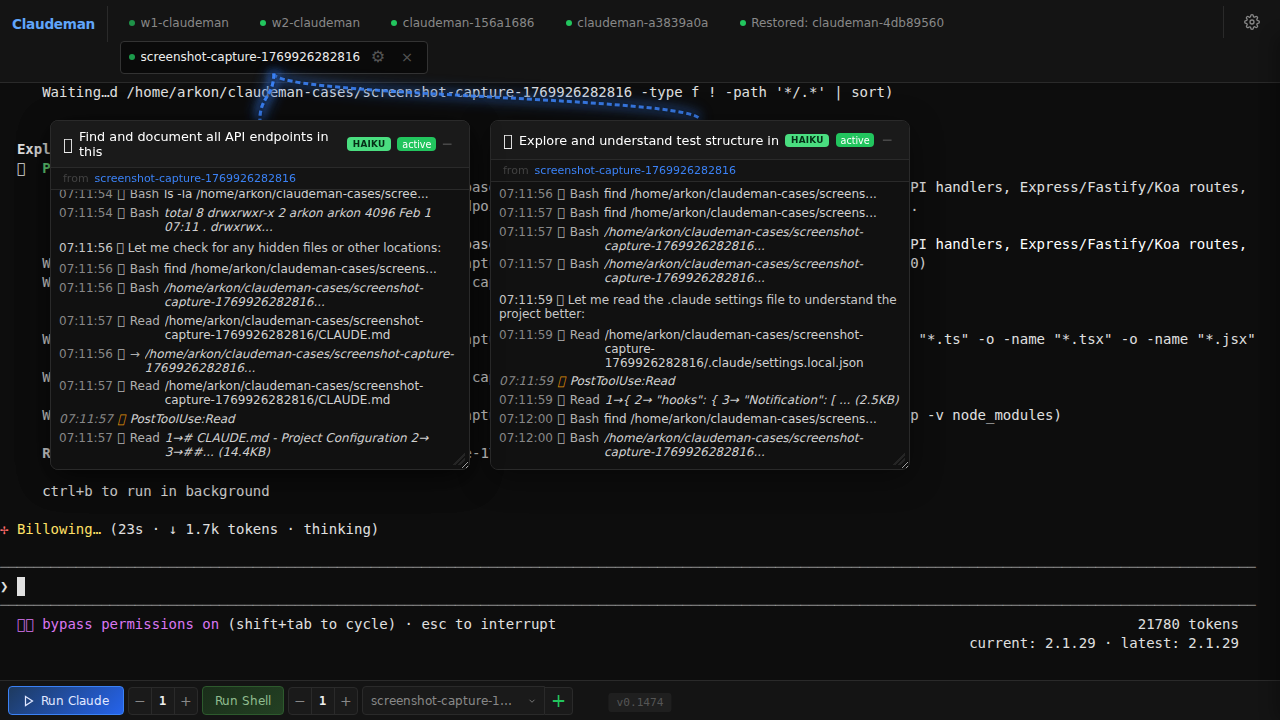Select the Restored: claudeman-4db89560 tab
The height and width of the screenshot is (720, 1280).
pyautogui.click(x=841, y=22)
